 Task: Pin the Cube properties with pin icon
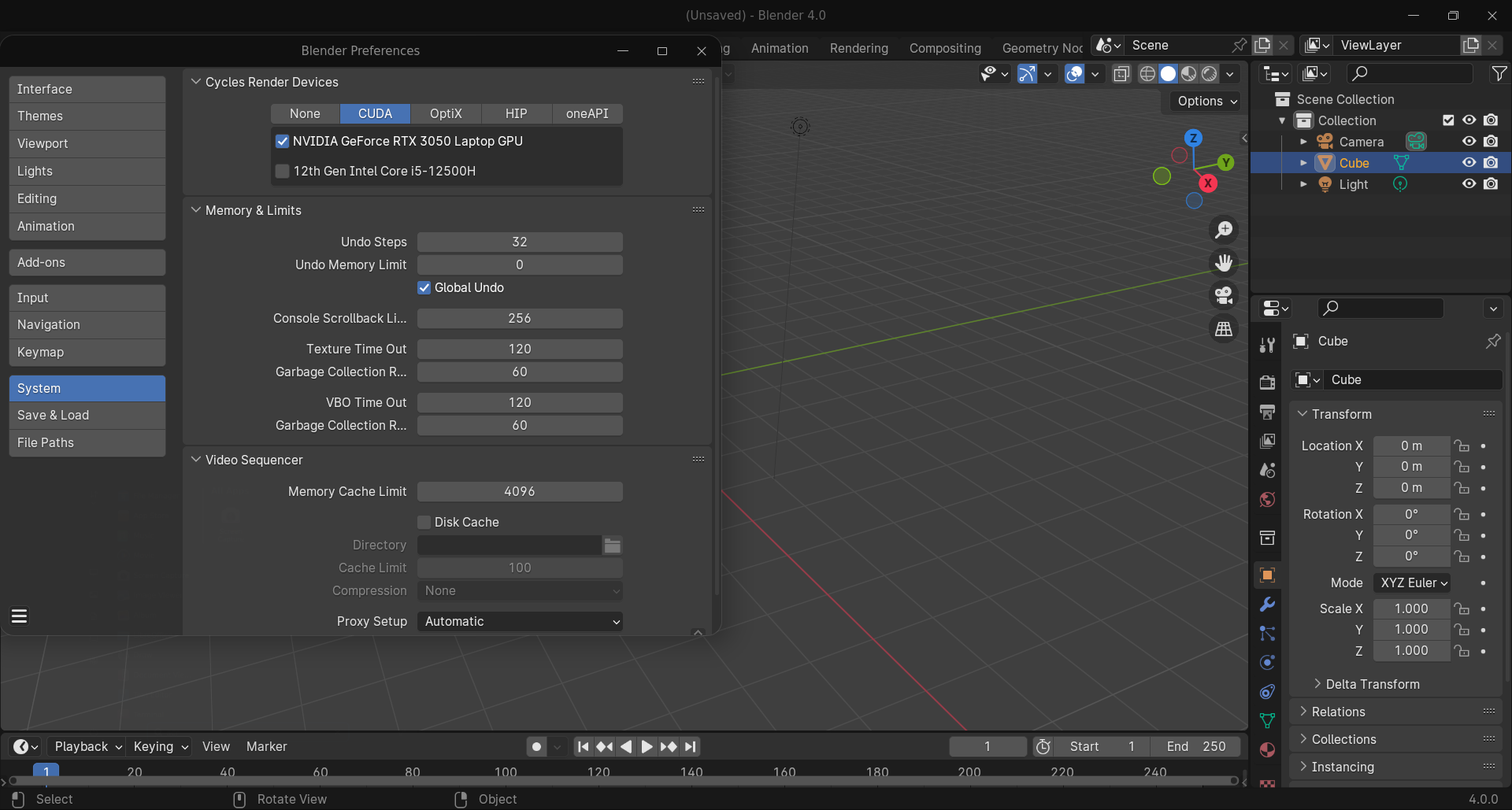1492,341
